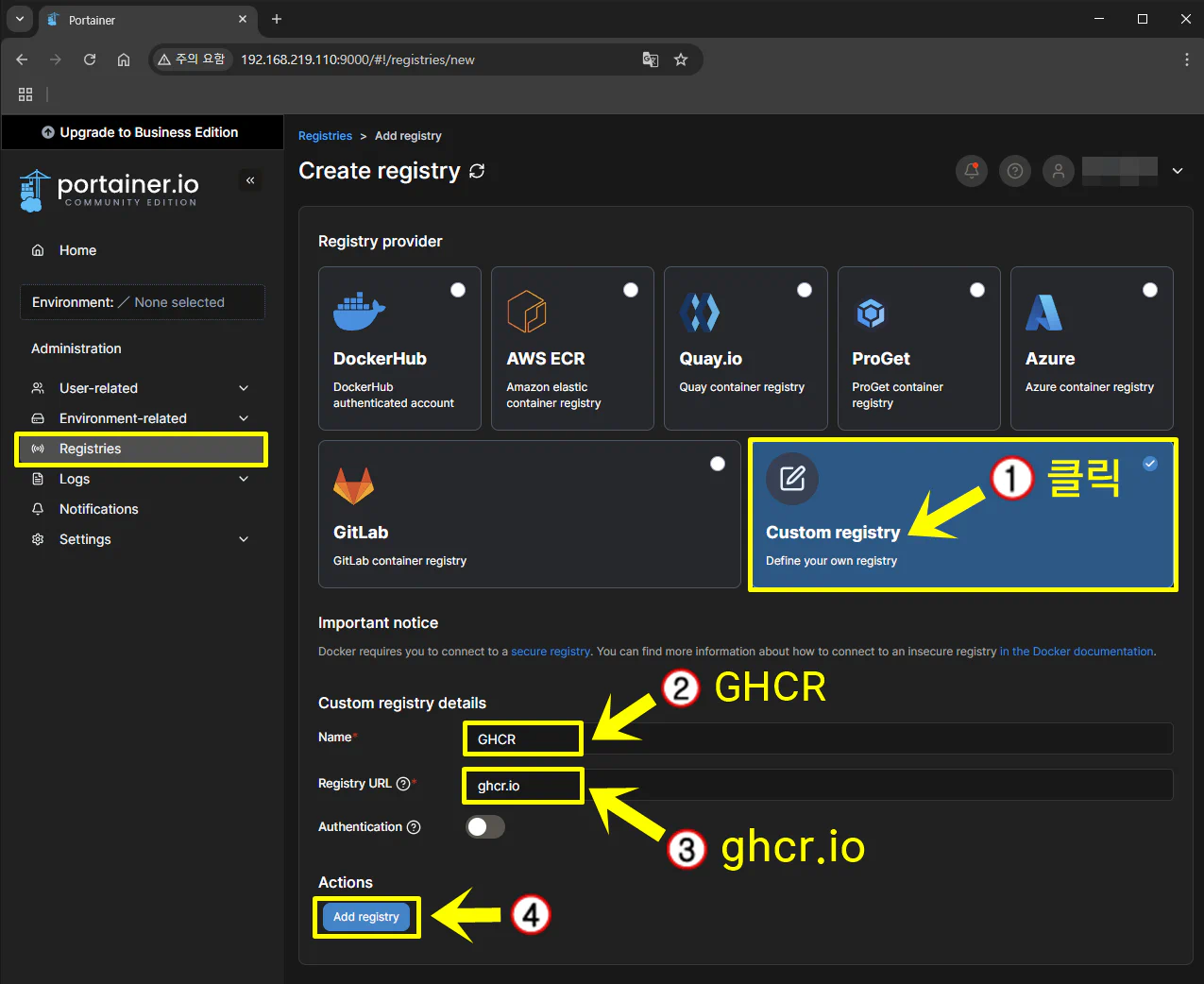Close the Portainer browser tab
Viewport: 1204px width, 984px height.
click(243, 19)
